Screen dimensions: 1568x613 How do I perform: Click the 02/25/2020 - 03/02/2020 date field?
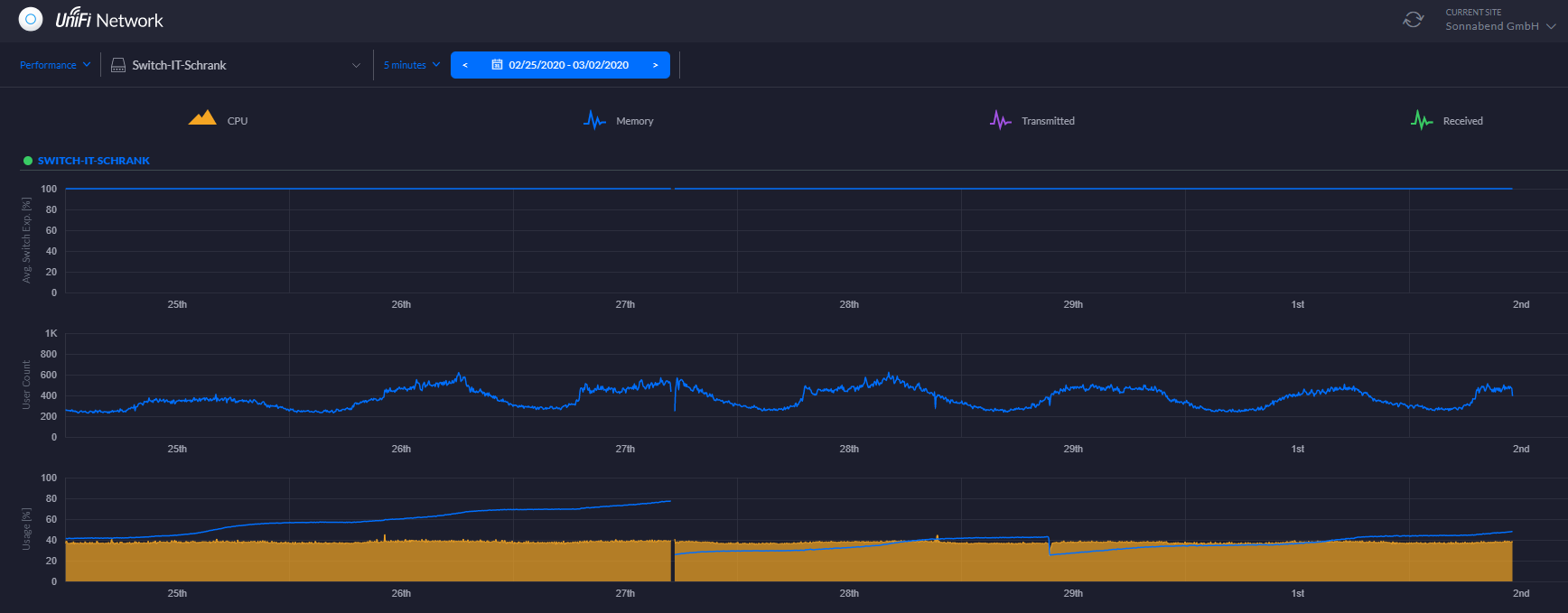coord(568,65)
